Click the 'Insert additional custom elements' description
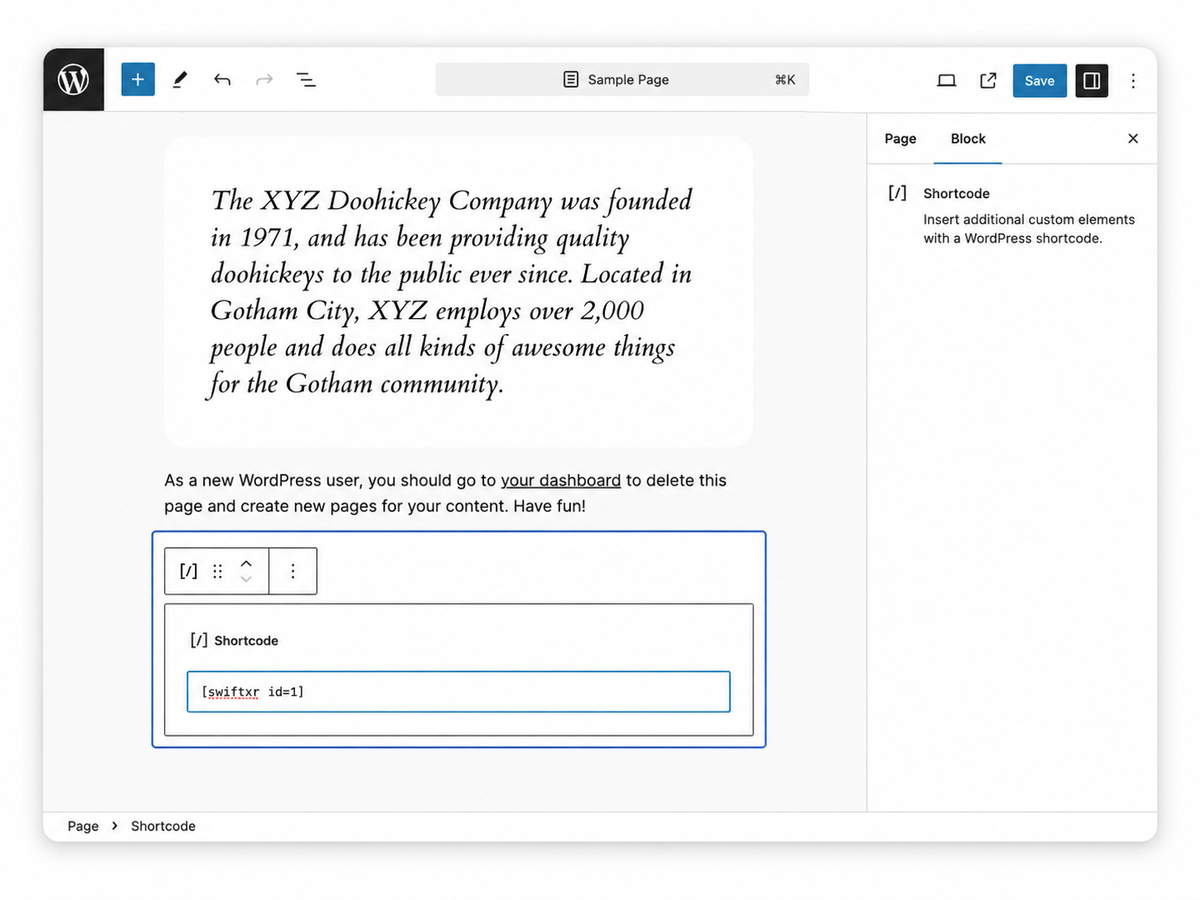 (1029, 229)
